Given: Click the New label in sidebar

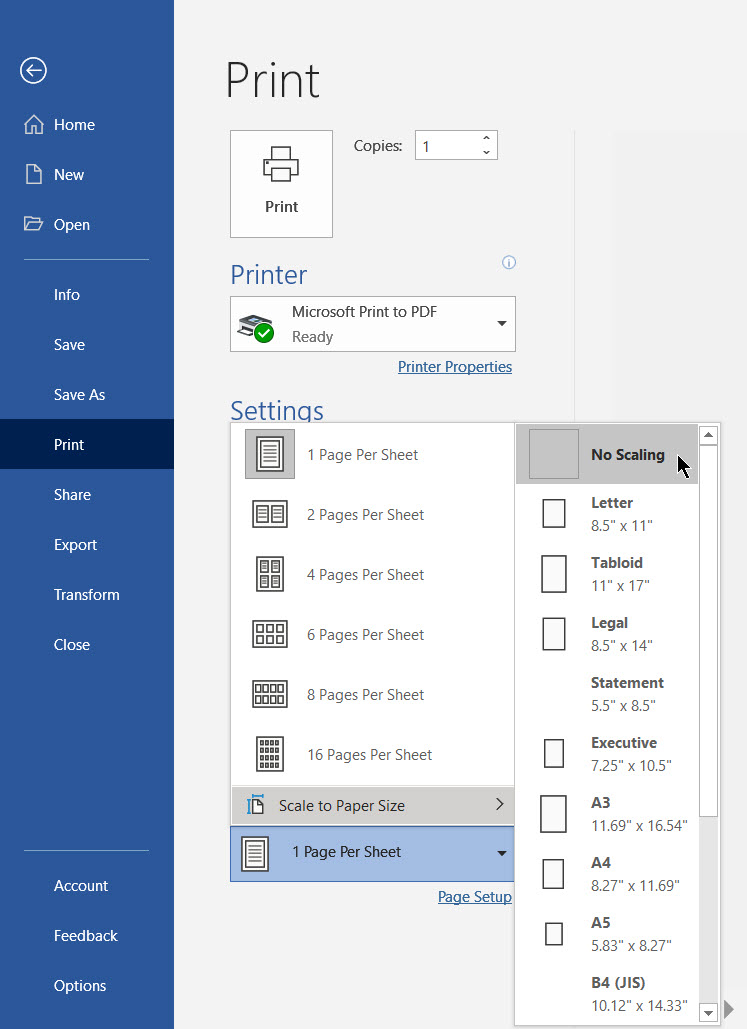Looking at the screenshot, I should coord(69,175).
